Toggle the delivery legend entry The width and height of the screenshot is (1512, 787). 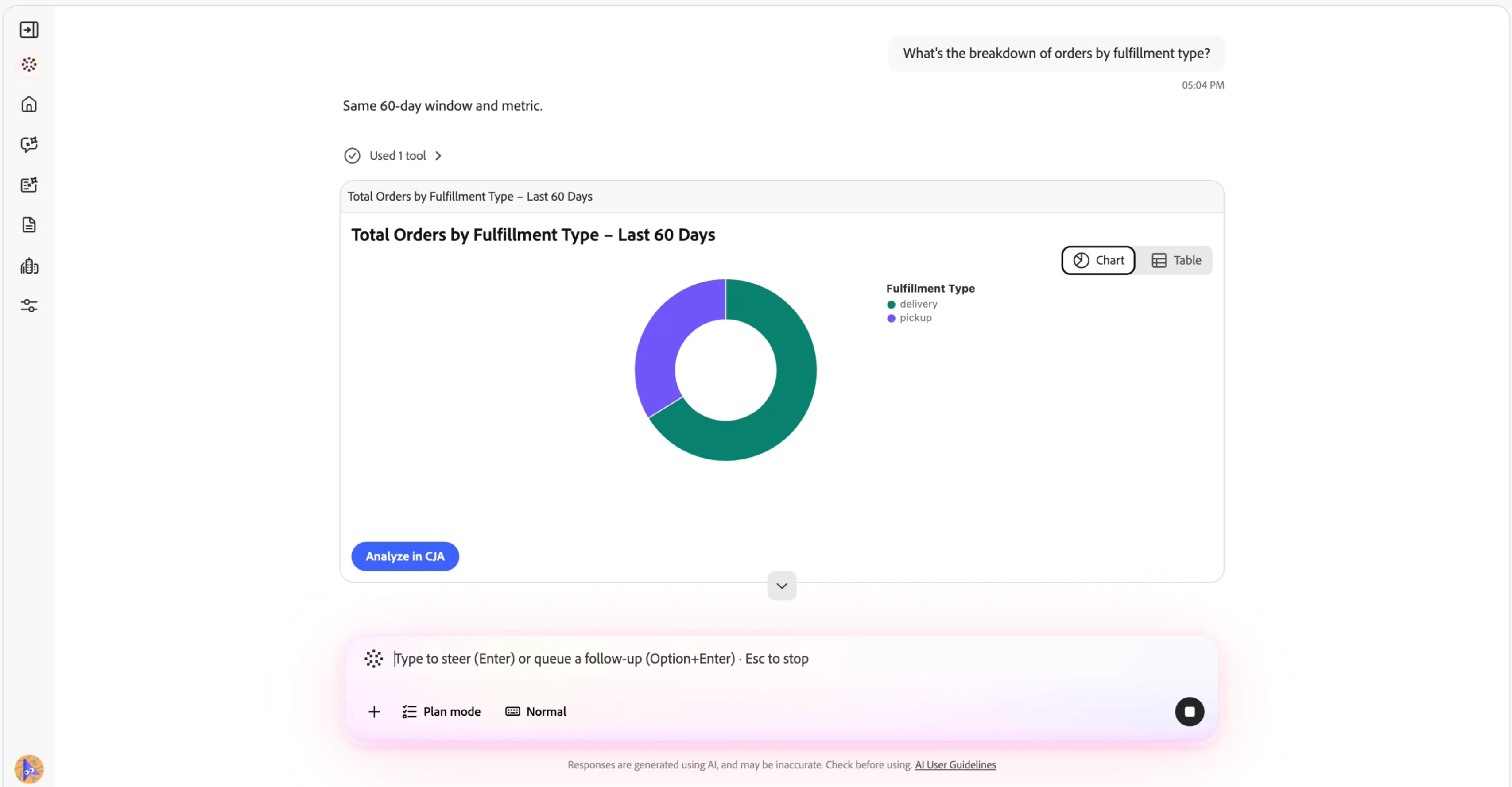tap(912, 304)
